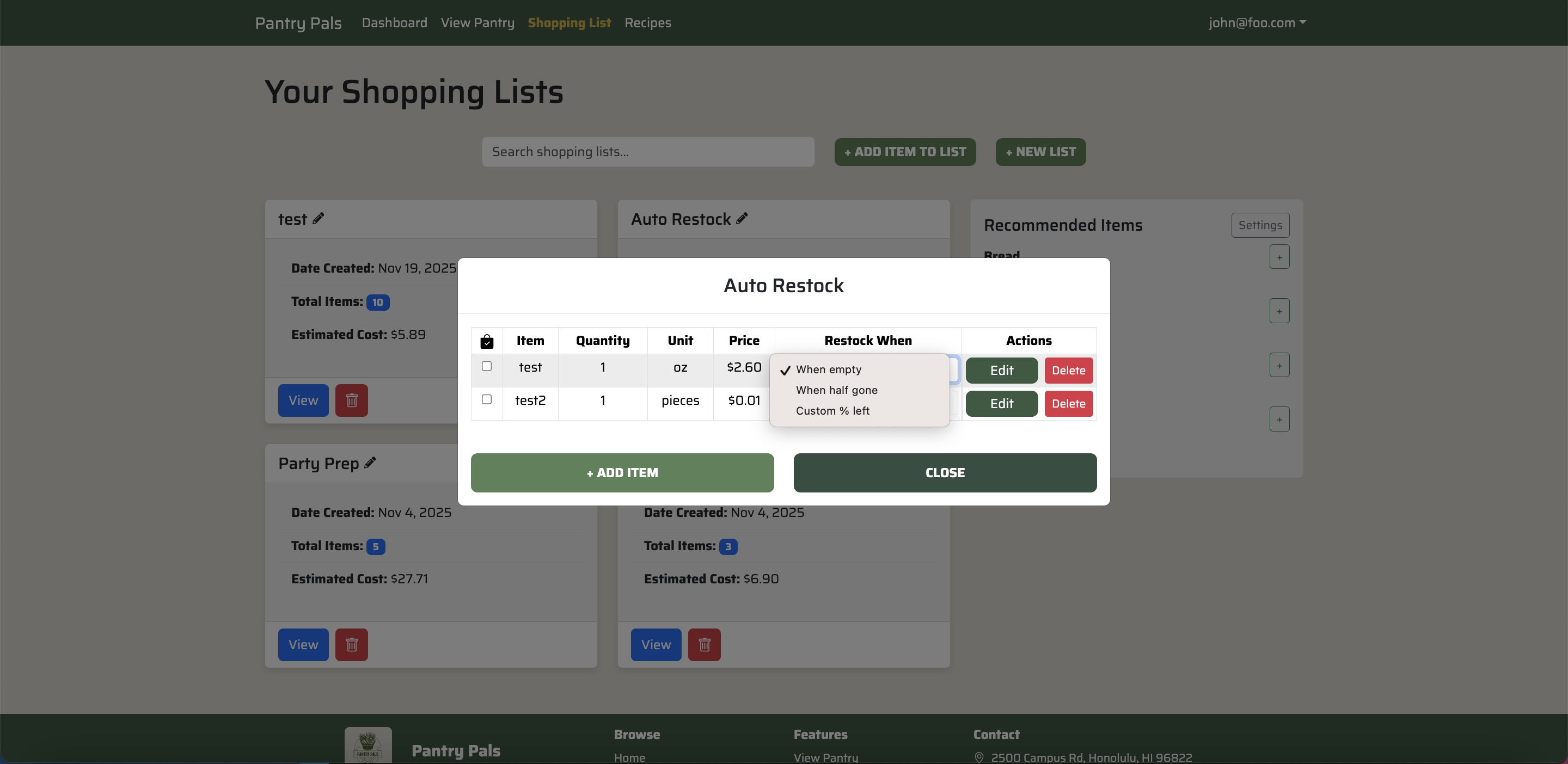Open john@foo.com account dropdown
This screenshot has width=1568, height=764.
point(1257,22)
